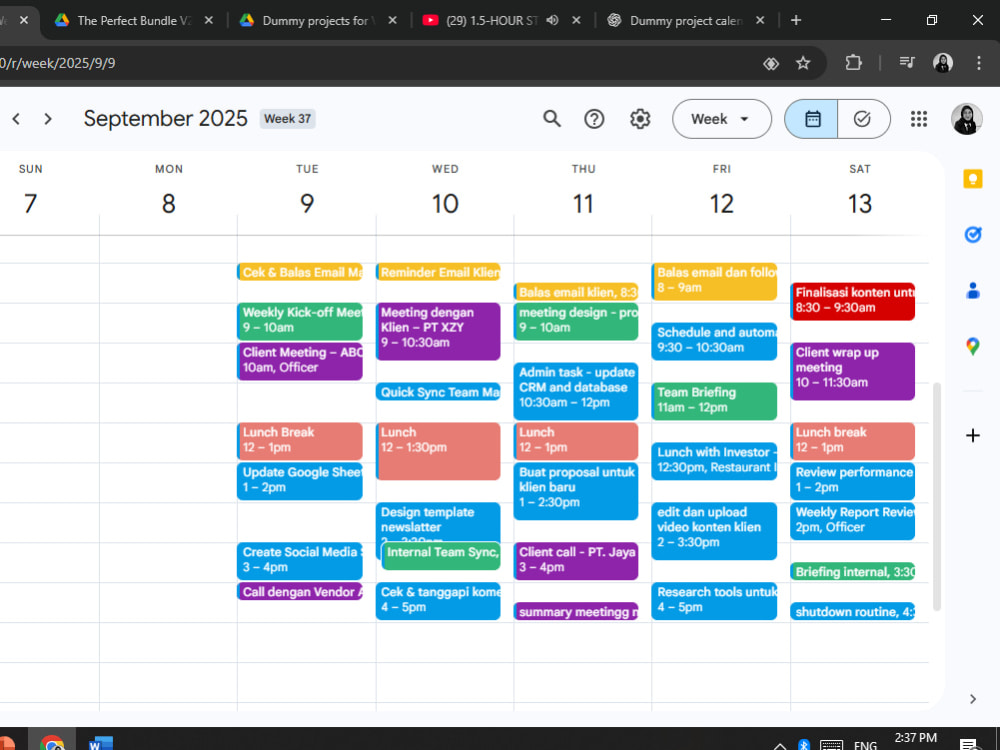Screen dimensions: 1000x750
Task: Bookmark this page star icon
Action: (x=803, y=63)
